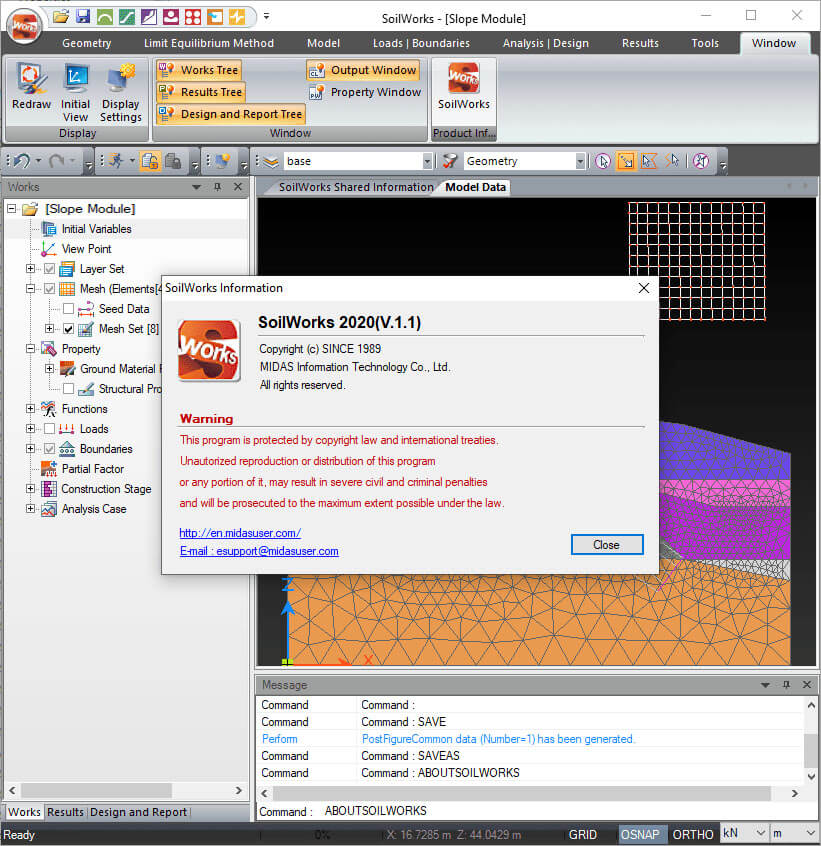
Task: Click the save icon in quick access toolbar
Action: click(83, 17)
